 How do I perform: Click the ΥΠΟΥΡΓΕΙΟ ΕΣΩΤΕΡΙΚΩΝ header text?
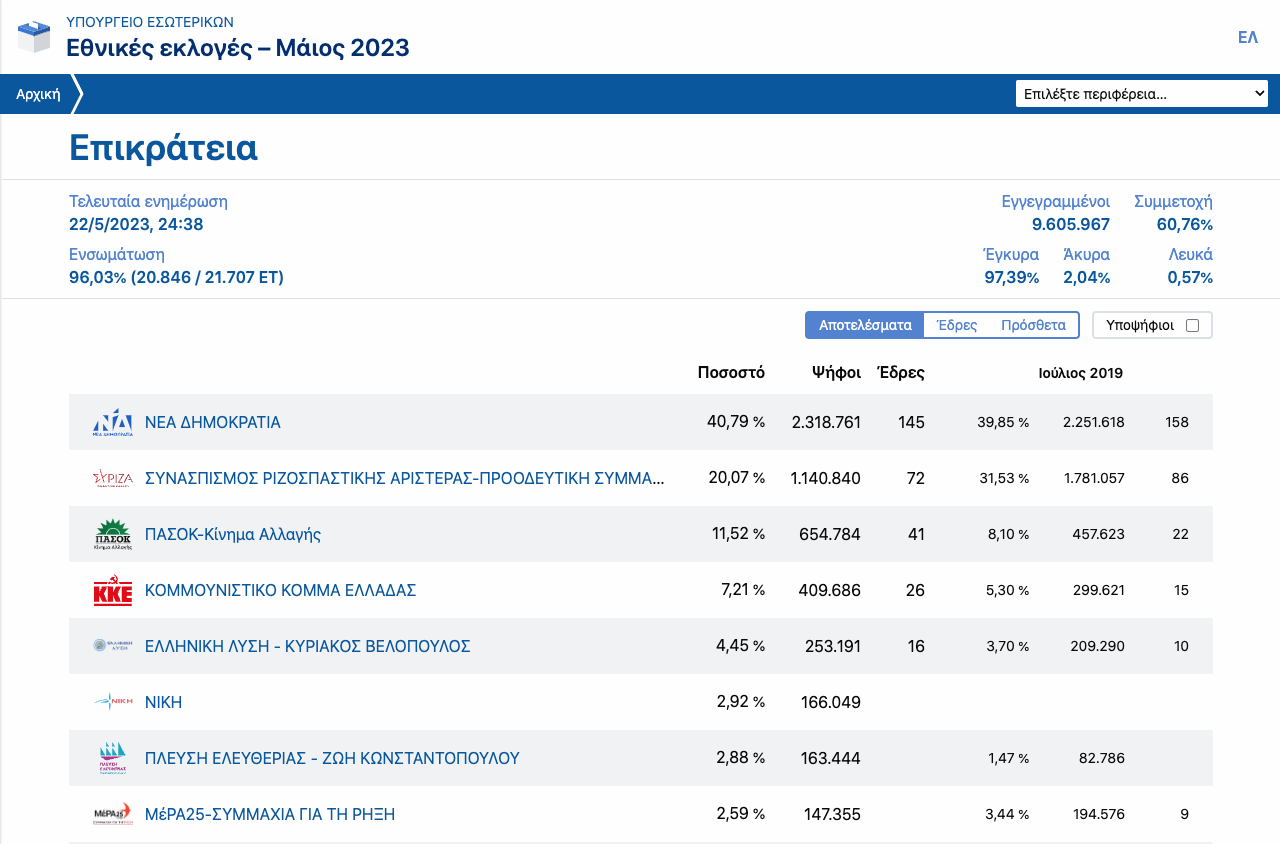point(150,21)
